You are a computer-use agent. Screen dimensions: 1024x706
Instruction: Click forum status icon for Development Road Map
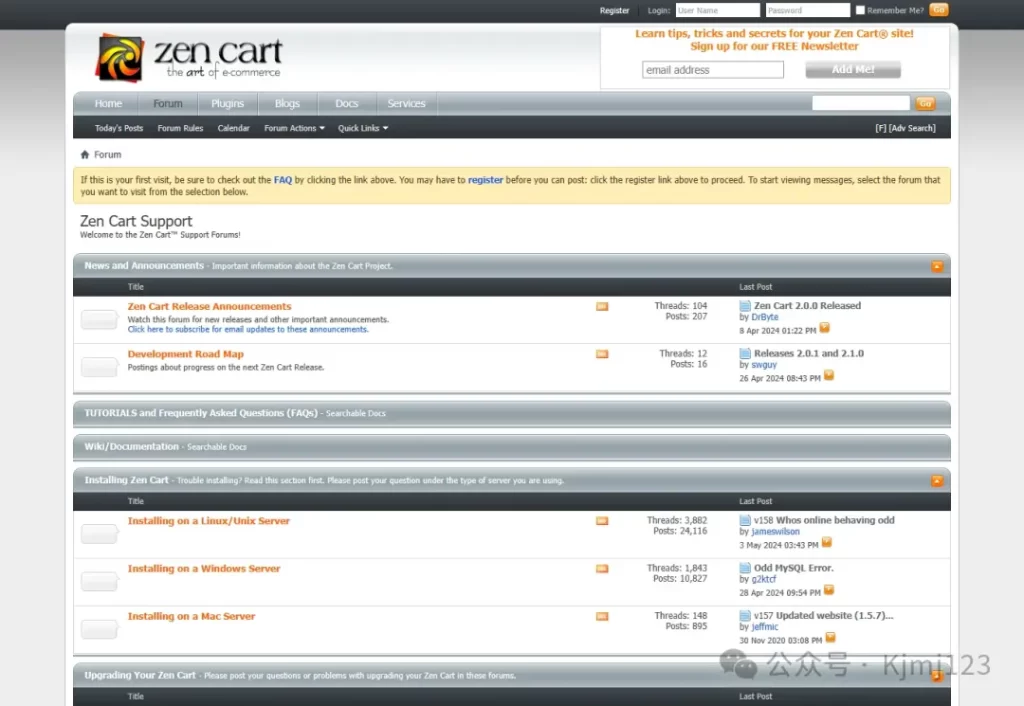click(99, 367)
